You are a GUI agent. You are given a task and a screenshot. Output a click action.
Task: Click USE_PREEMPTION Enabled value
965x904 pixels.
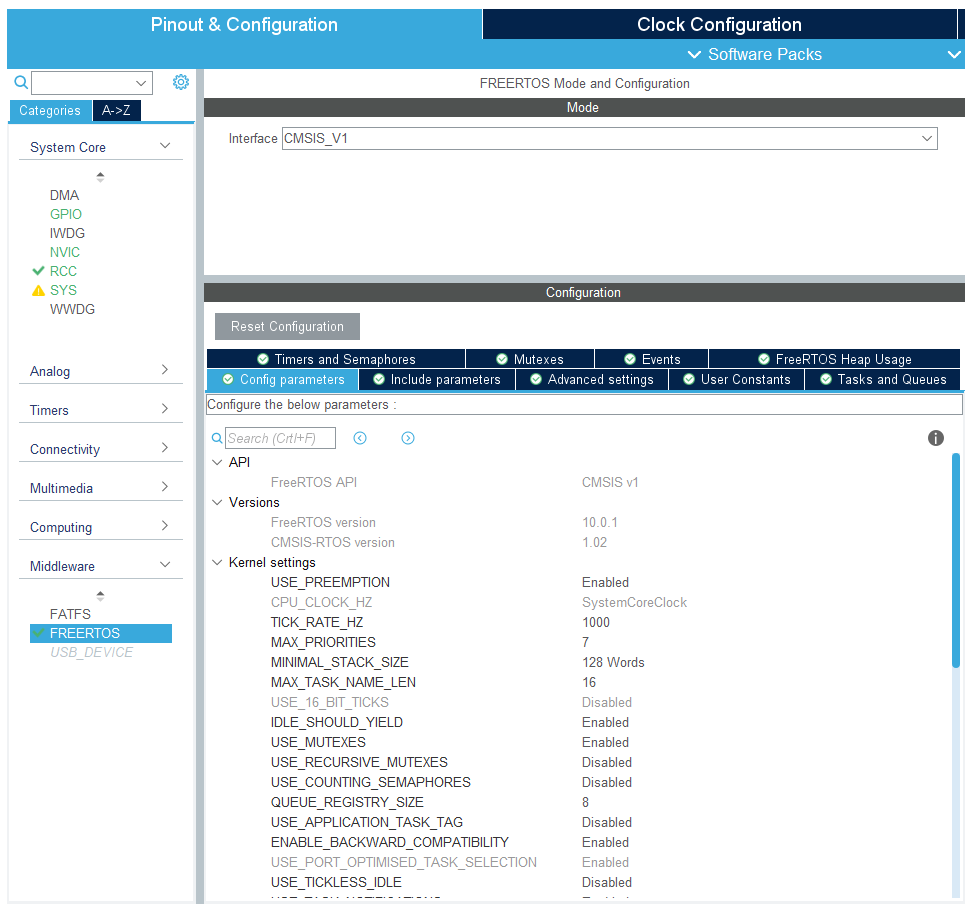coord(606,582)
